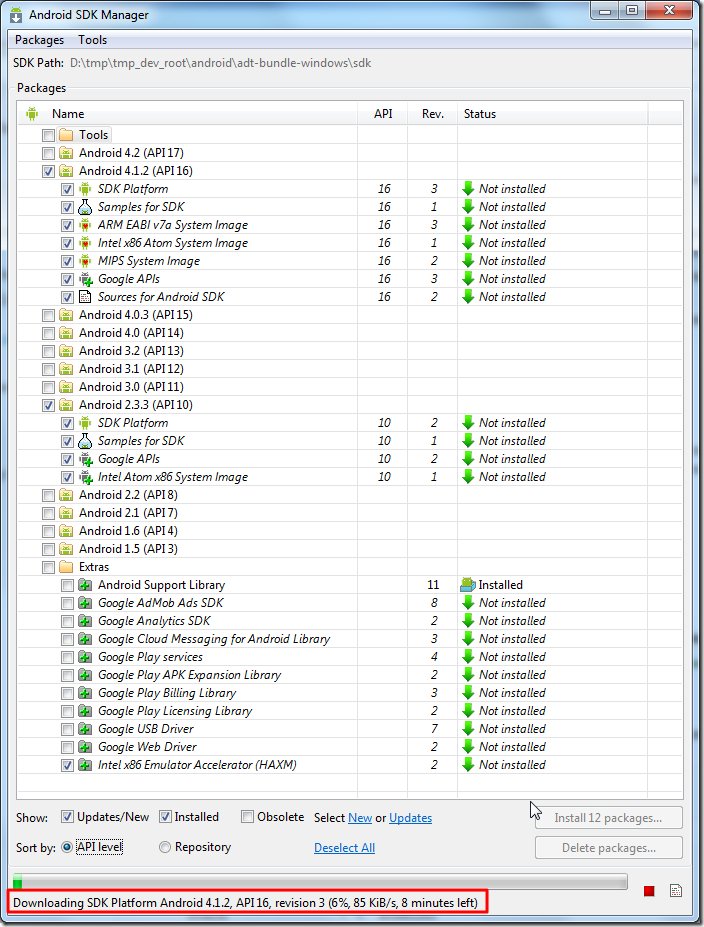Uncheck MIPS System Image checkbox

click(x=67, y=261)
